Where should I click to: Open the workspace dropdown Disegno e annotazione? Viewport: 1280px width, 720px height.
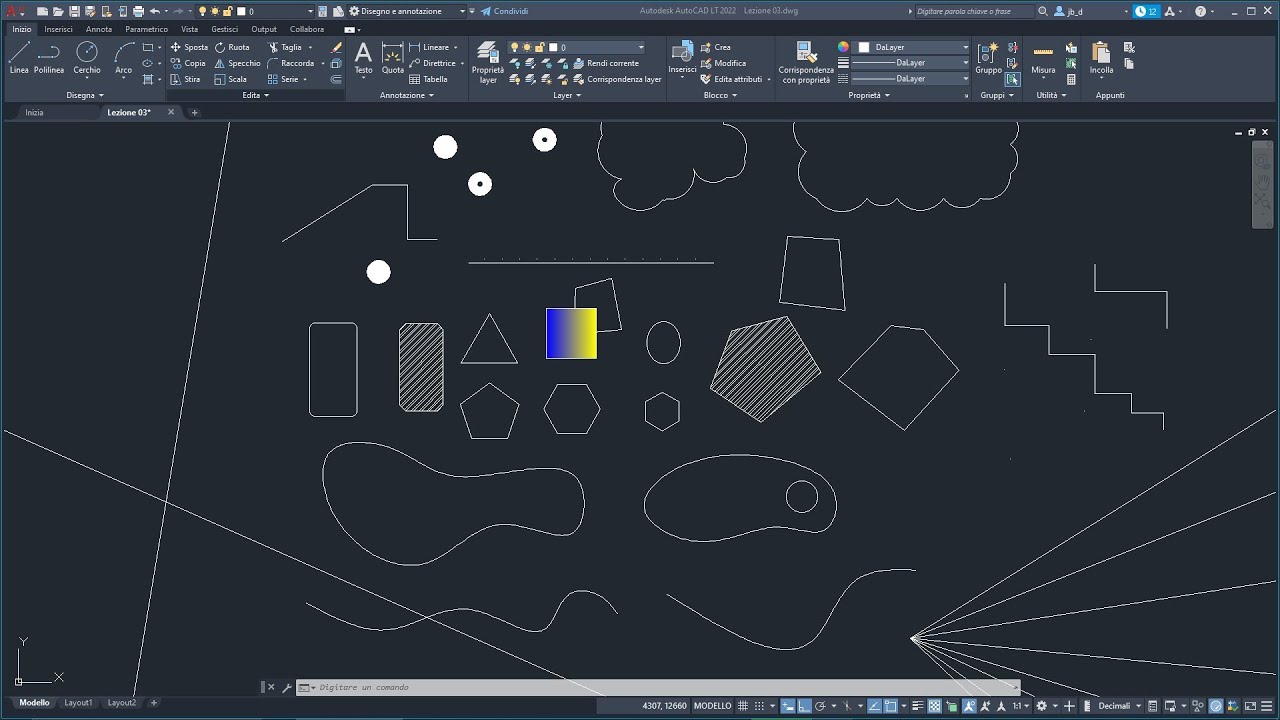pos(407,11)
